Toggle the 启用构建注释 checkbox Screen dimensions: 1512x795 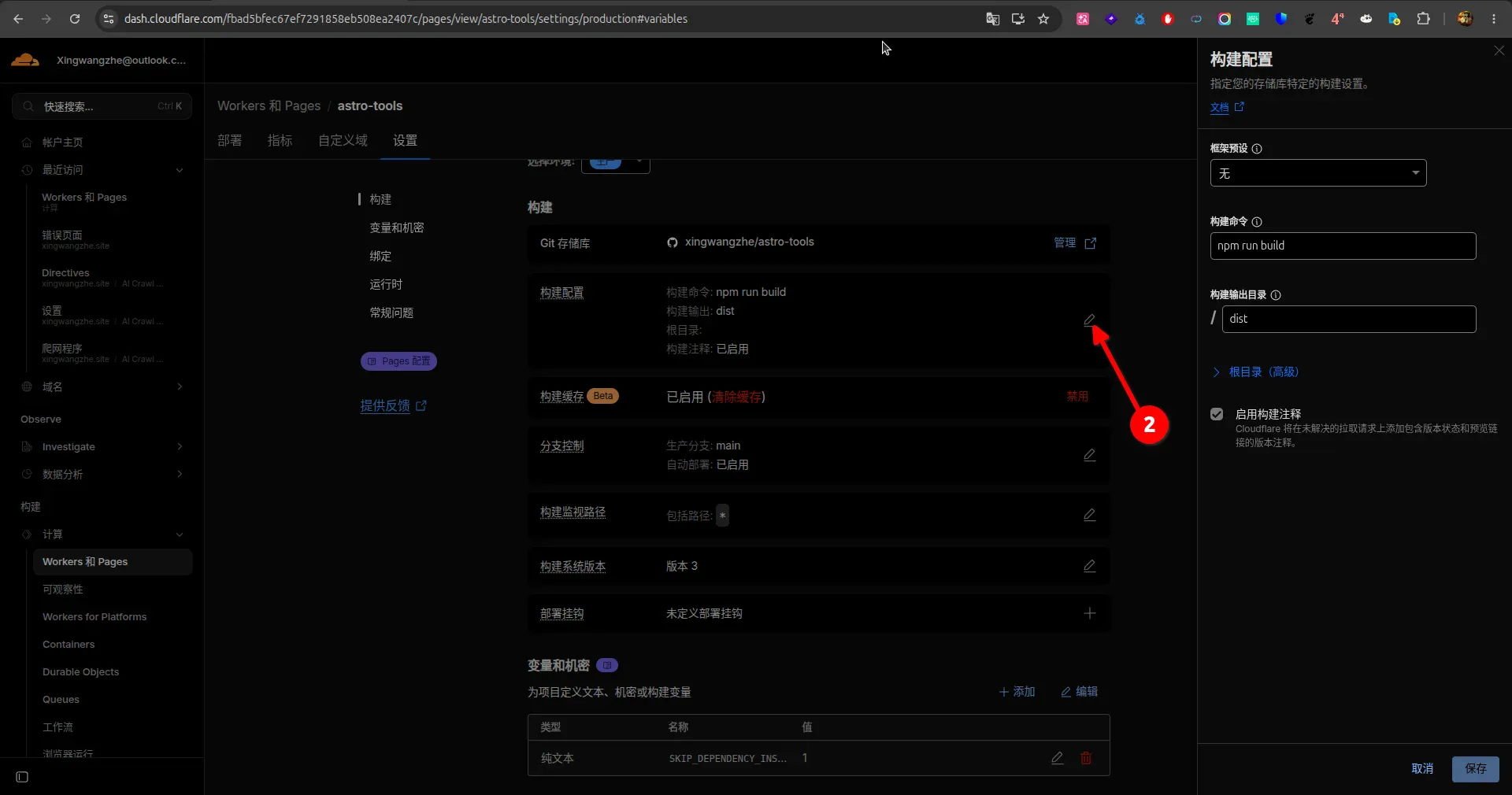tap(1217, 414)
